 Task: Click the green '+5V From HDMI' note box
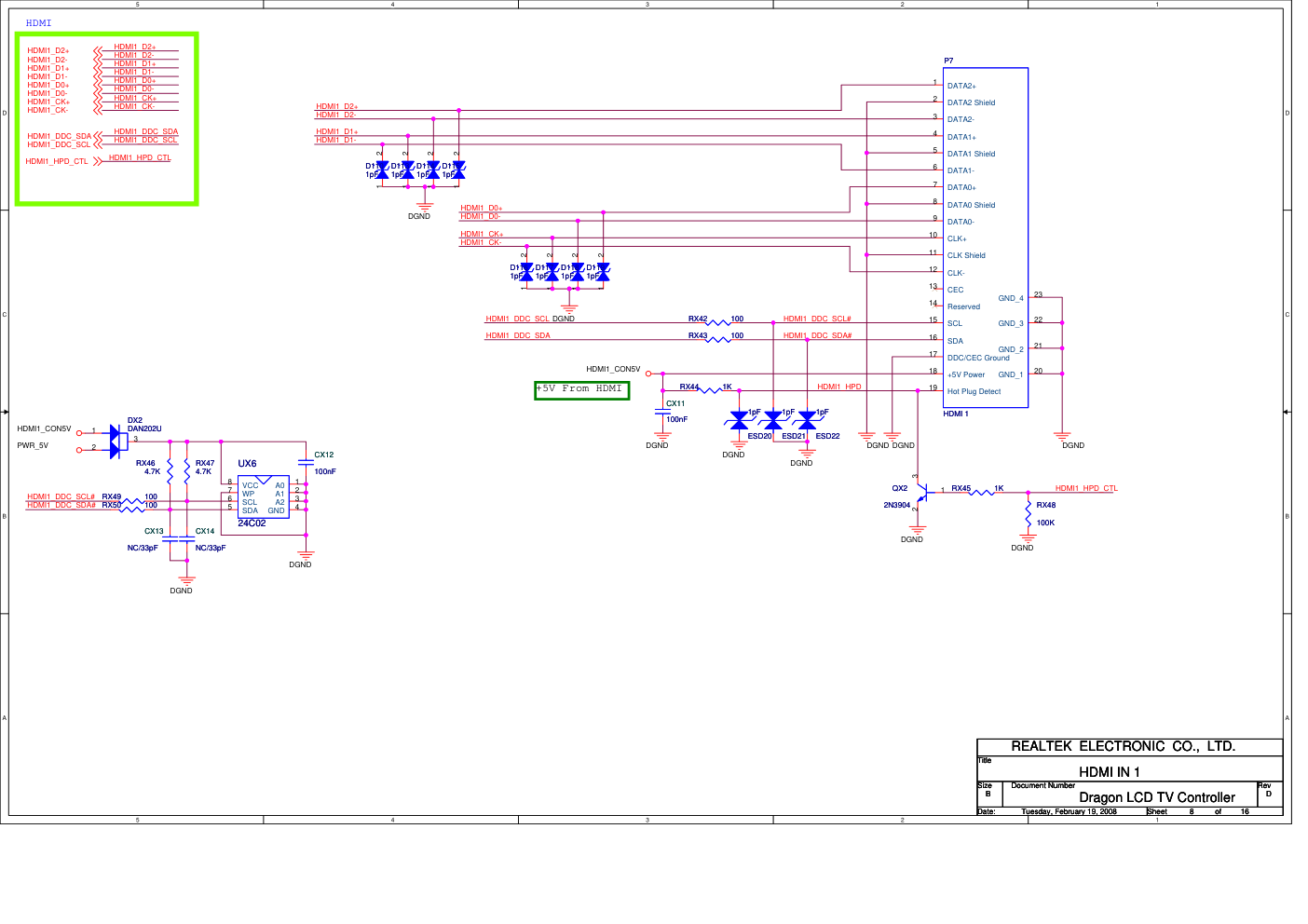coord(581,390)
